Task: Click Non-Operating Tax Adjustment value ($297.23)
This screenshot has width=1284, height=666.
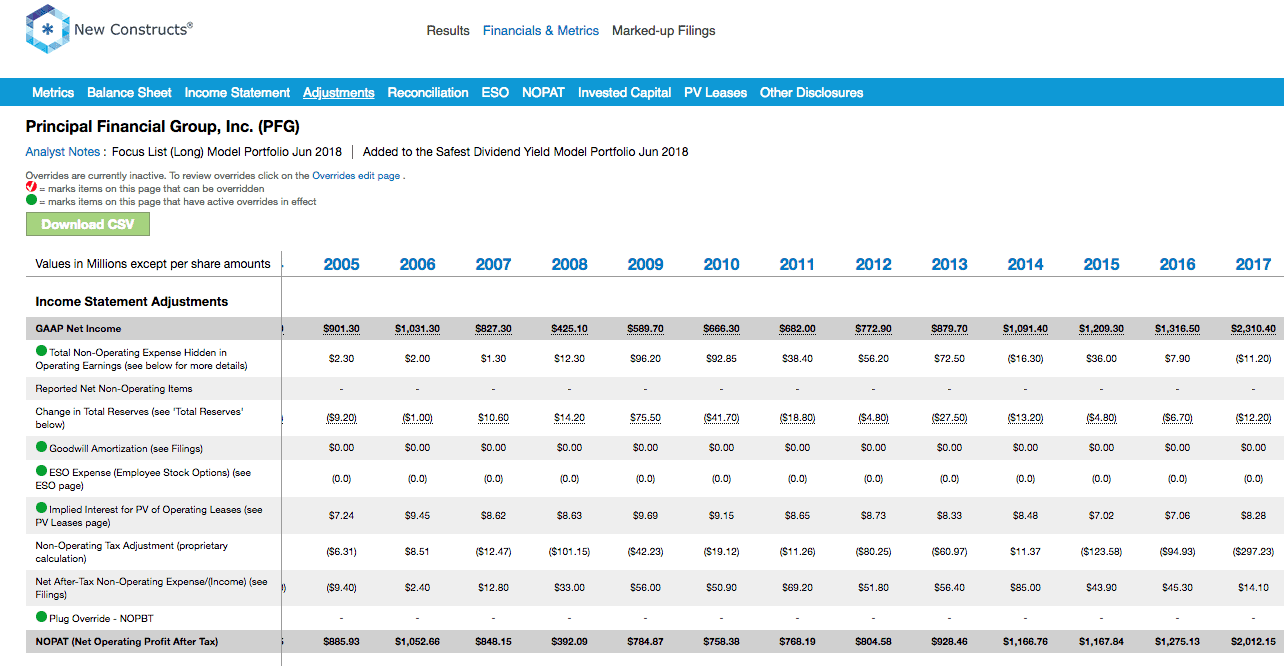Action: [x=1253, y=552]
